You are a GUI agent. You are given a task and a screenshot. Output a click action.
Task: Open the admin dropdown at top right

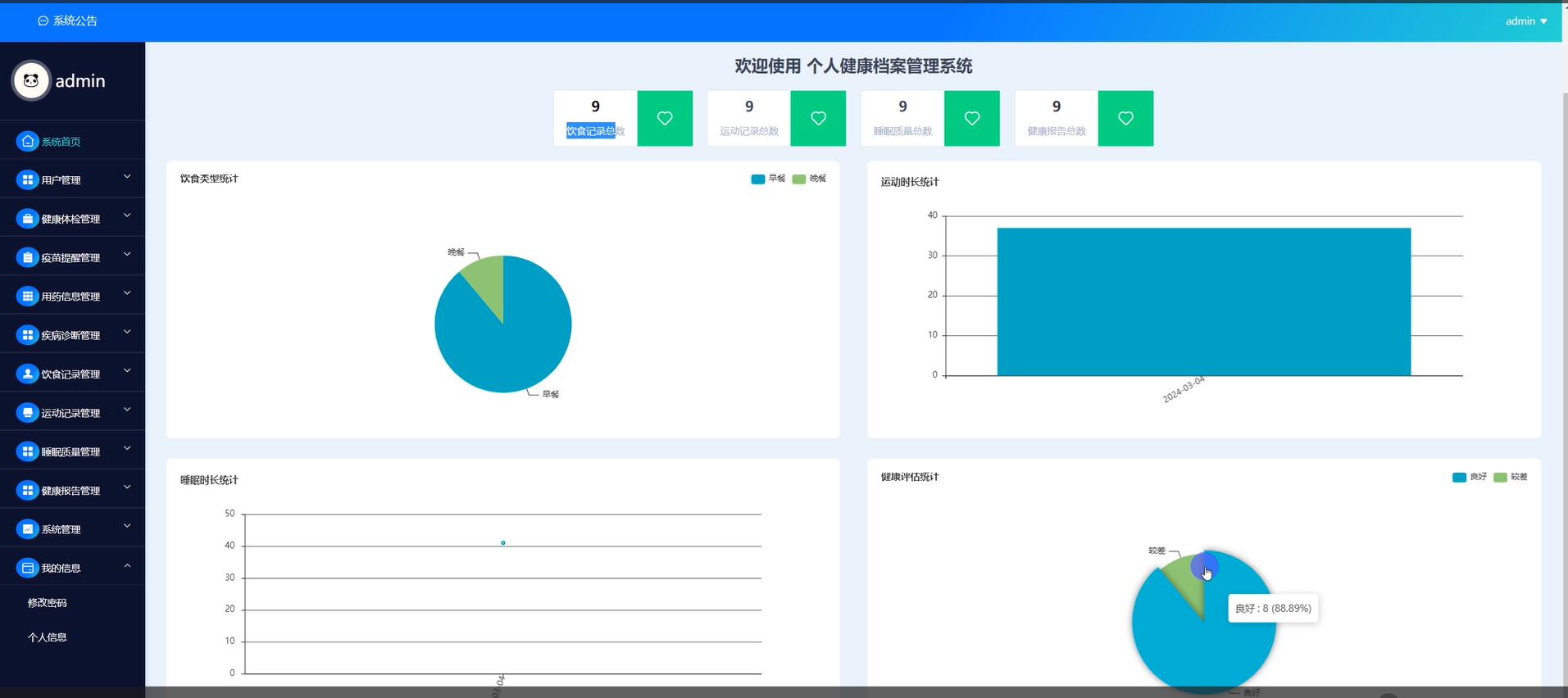point(1526,21)
